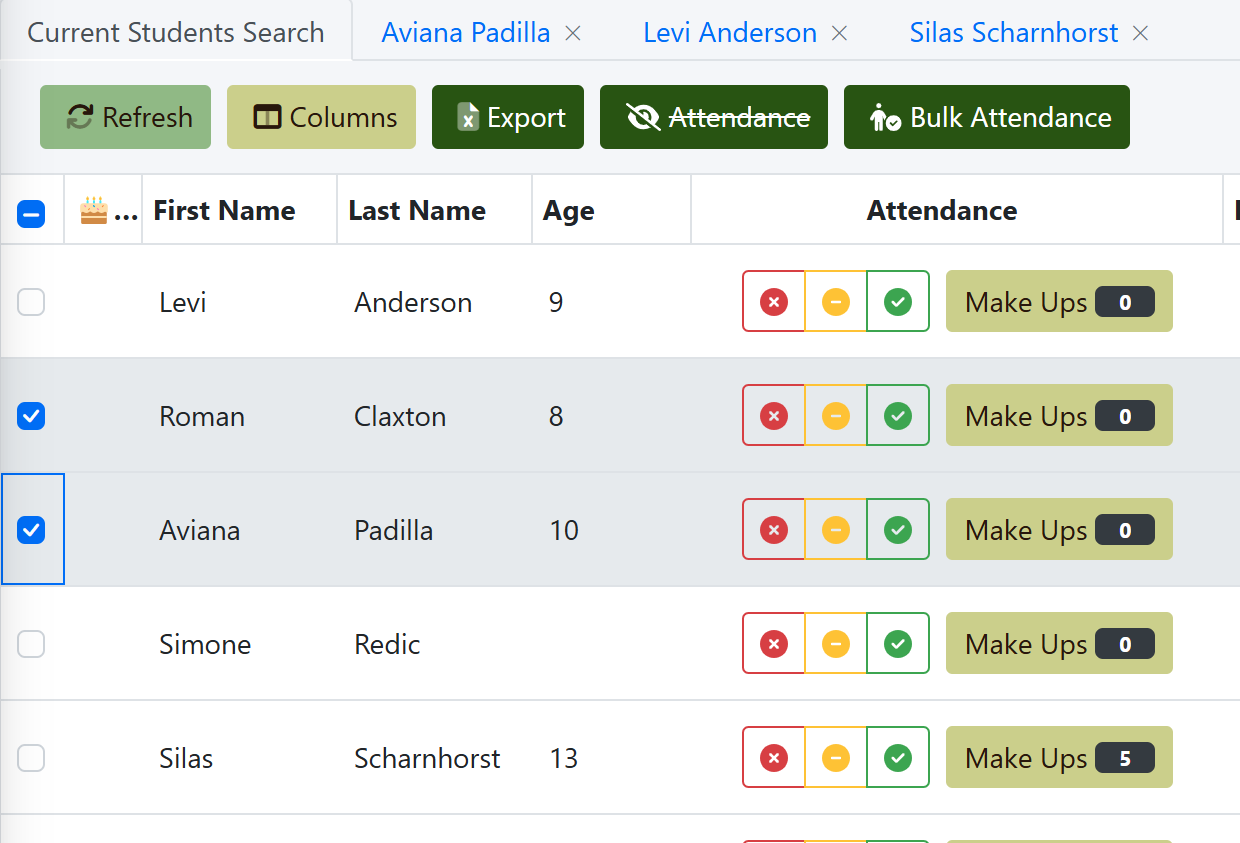1240x843 pixels.
Task: Export the student list
Action: click(507, 117)
